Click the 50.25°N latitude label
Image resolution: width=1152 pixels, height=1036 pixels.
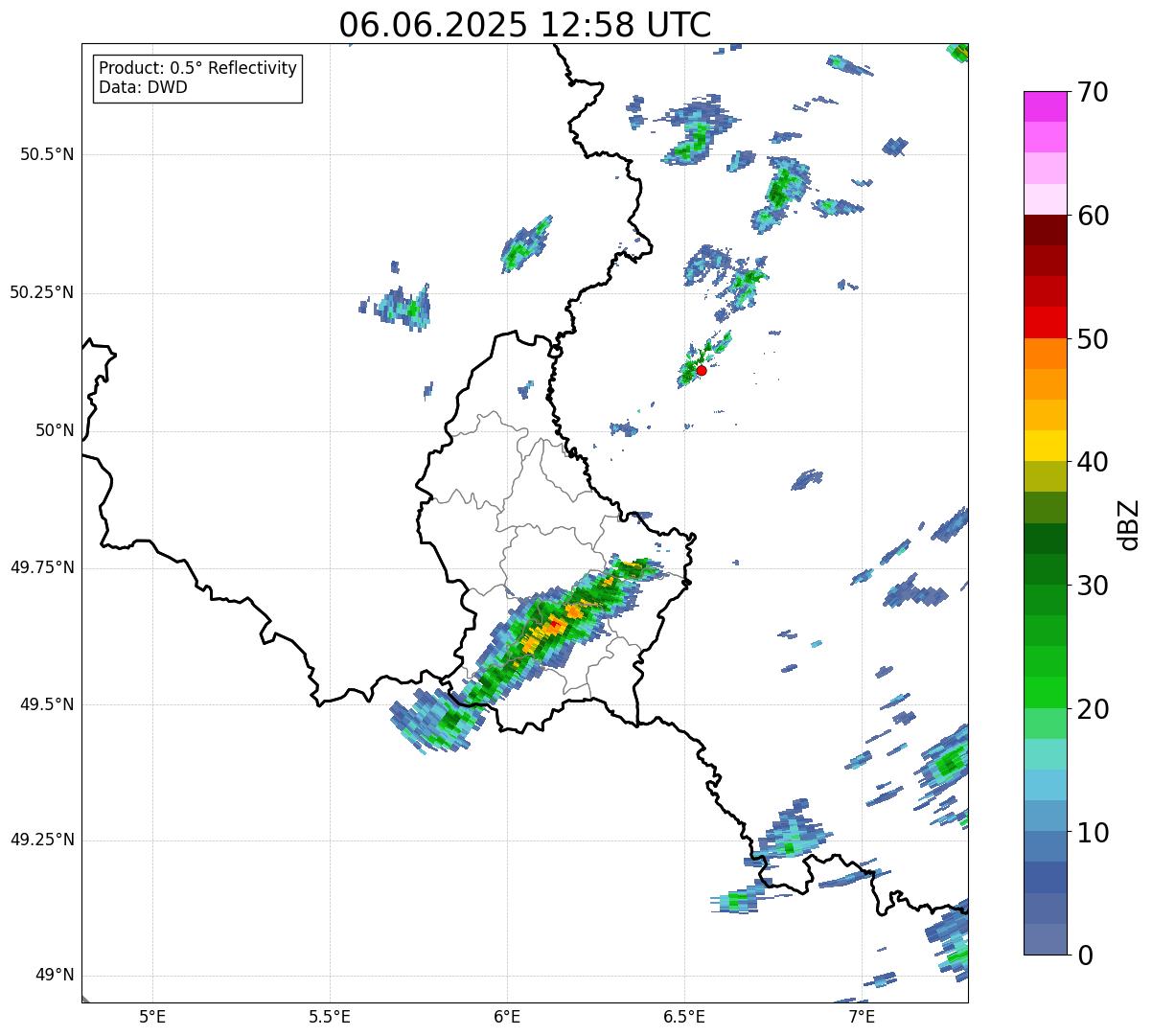(42, 292)
